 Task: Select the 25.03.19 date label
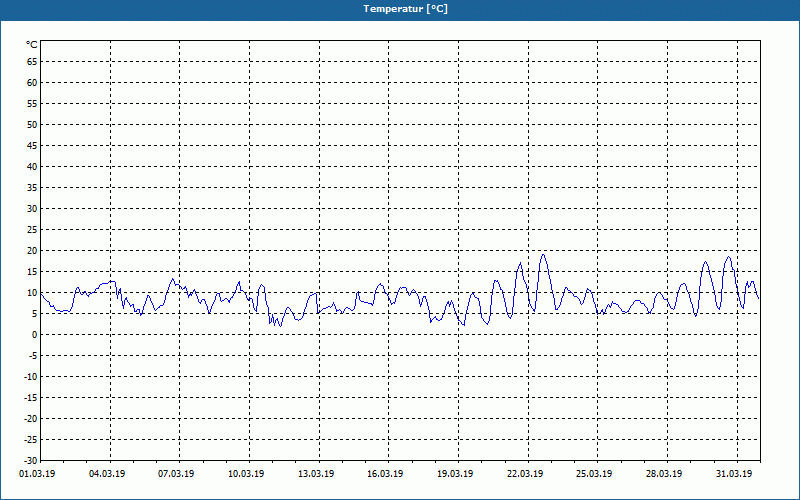[595, 474]
